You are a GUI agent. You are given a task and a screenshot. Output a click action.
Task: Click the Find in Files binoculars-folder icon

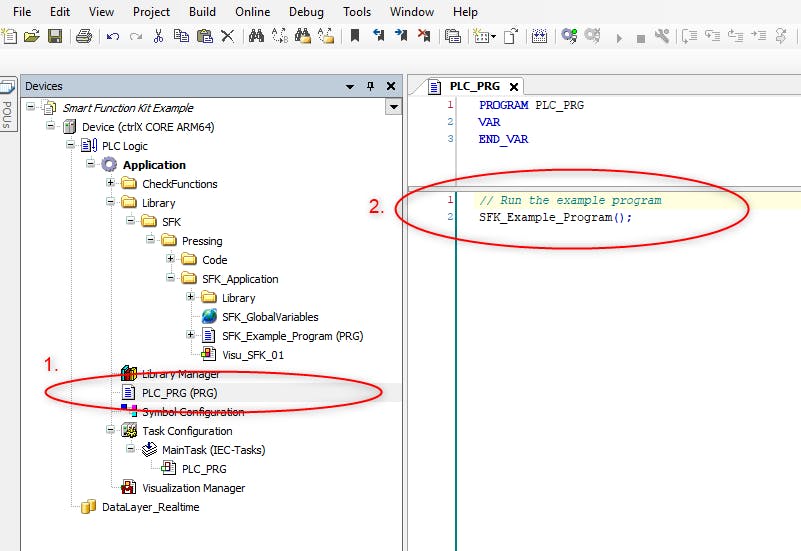coord(302,36)
